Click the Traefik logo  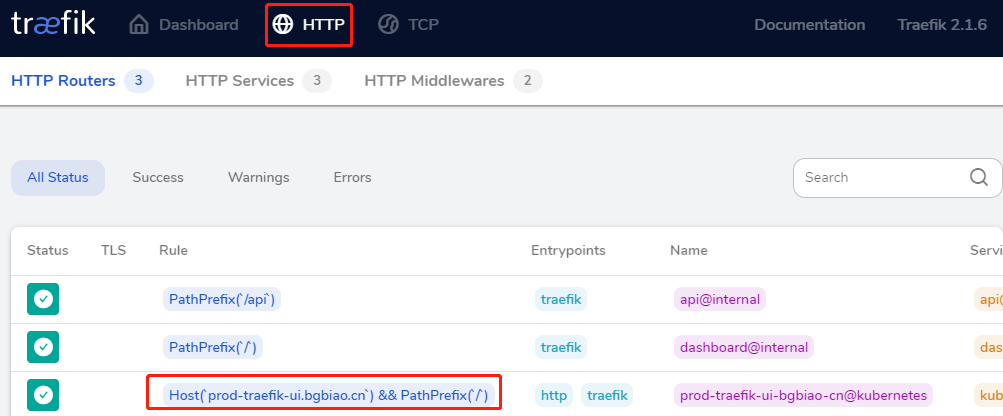[x=54, y=24]
